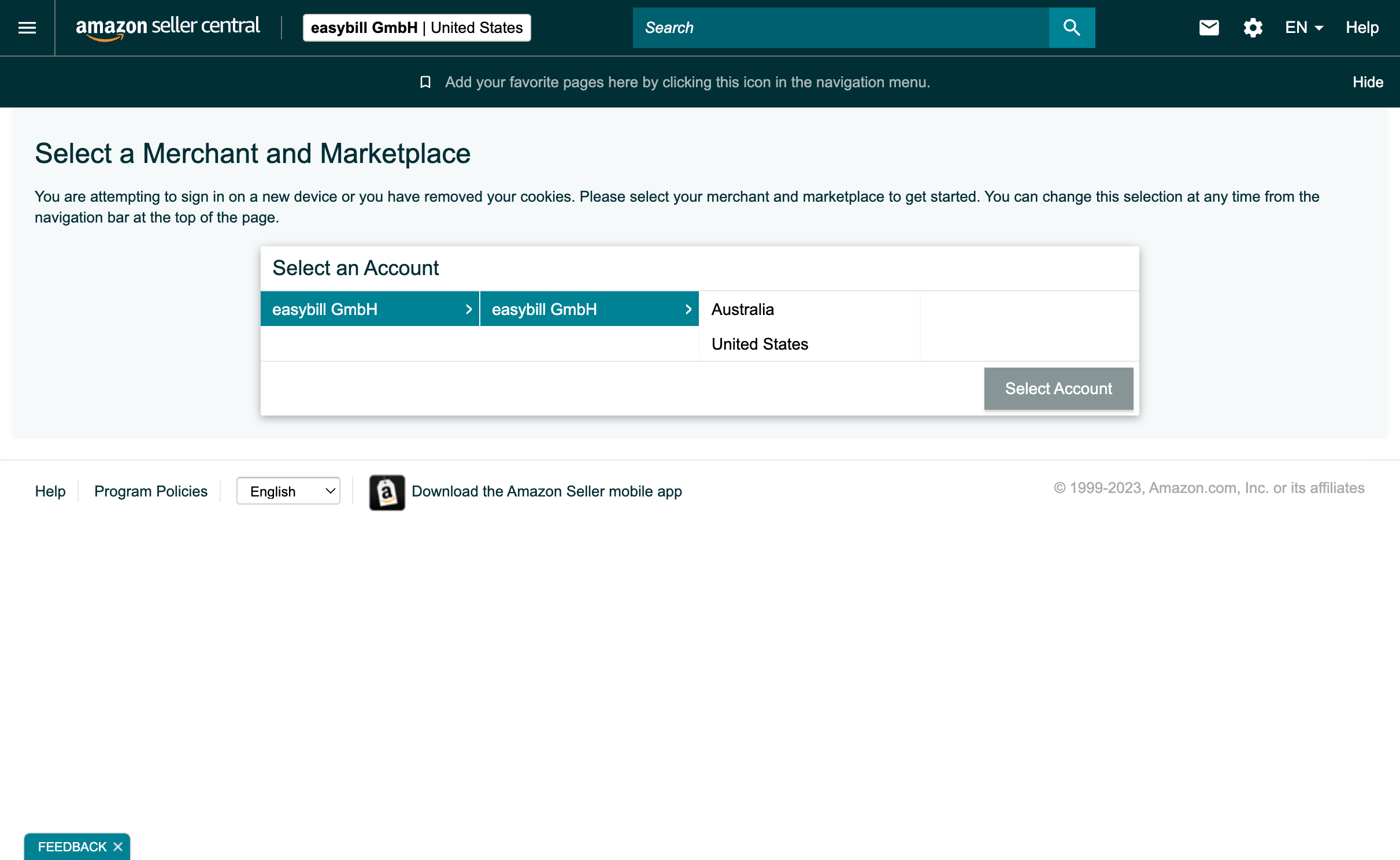The image size is (1400, 860).
Task: Open settings with the gear icon
Action: (x=1253, y=28)
